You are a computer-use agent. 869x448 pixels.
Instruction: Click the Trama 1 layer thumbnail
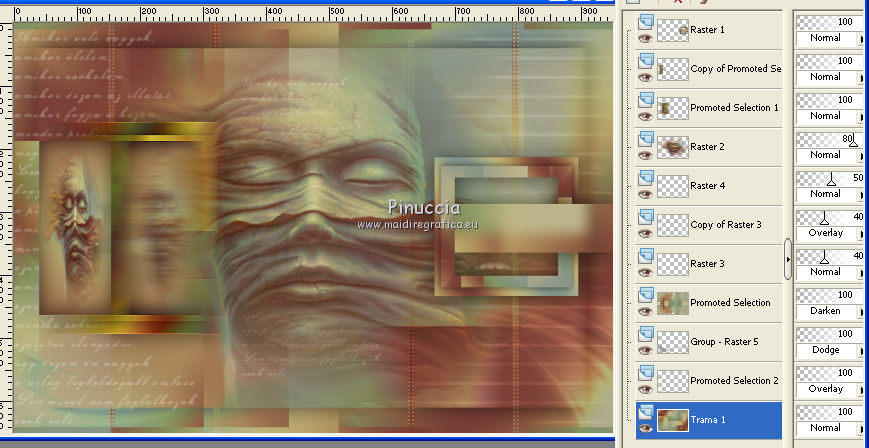click(x=673, y=420)
